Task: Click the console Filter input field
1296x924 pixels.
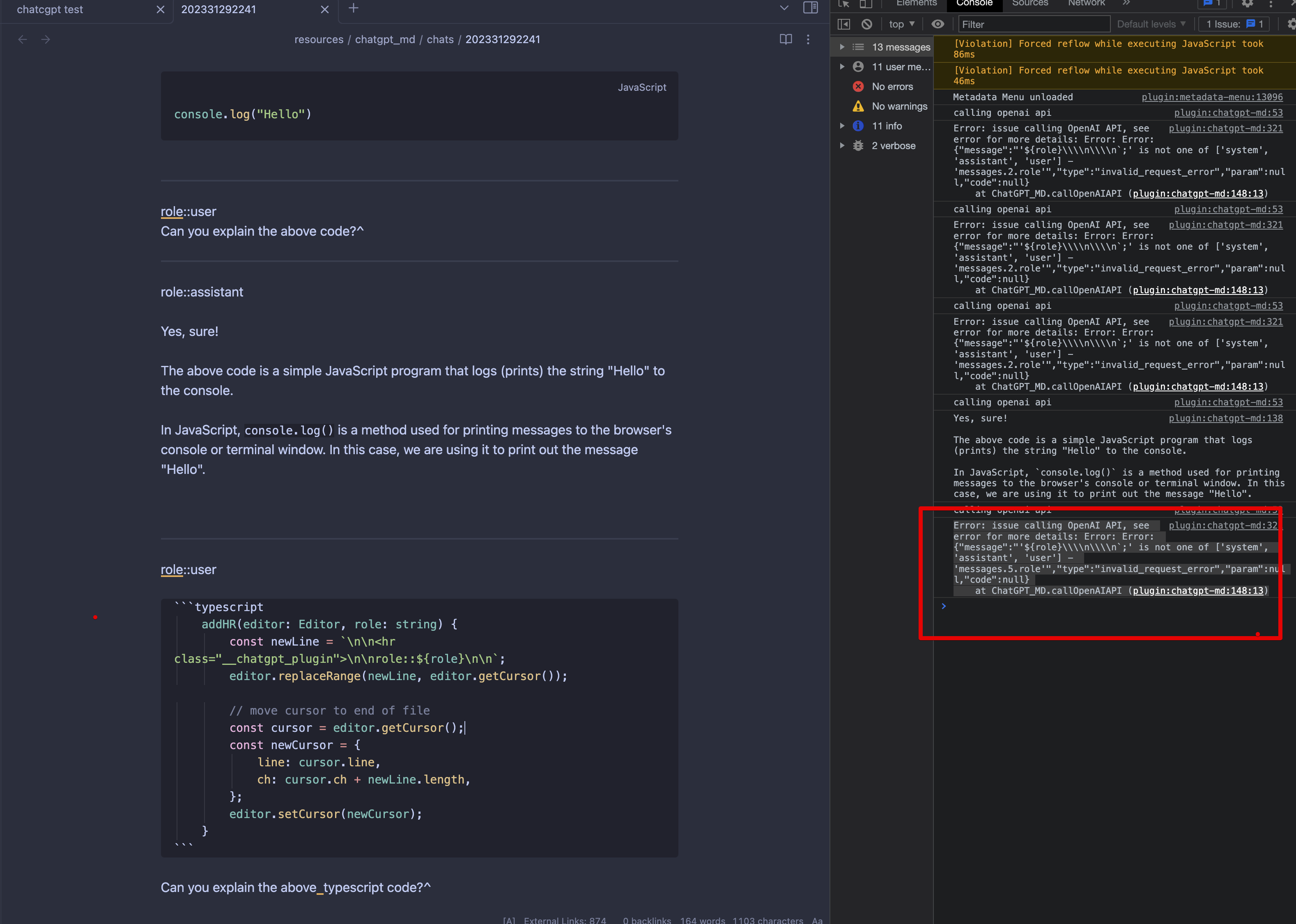Action: point(1034,24)
